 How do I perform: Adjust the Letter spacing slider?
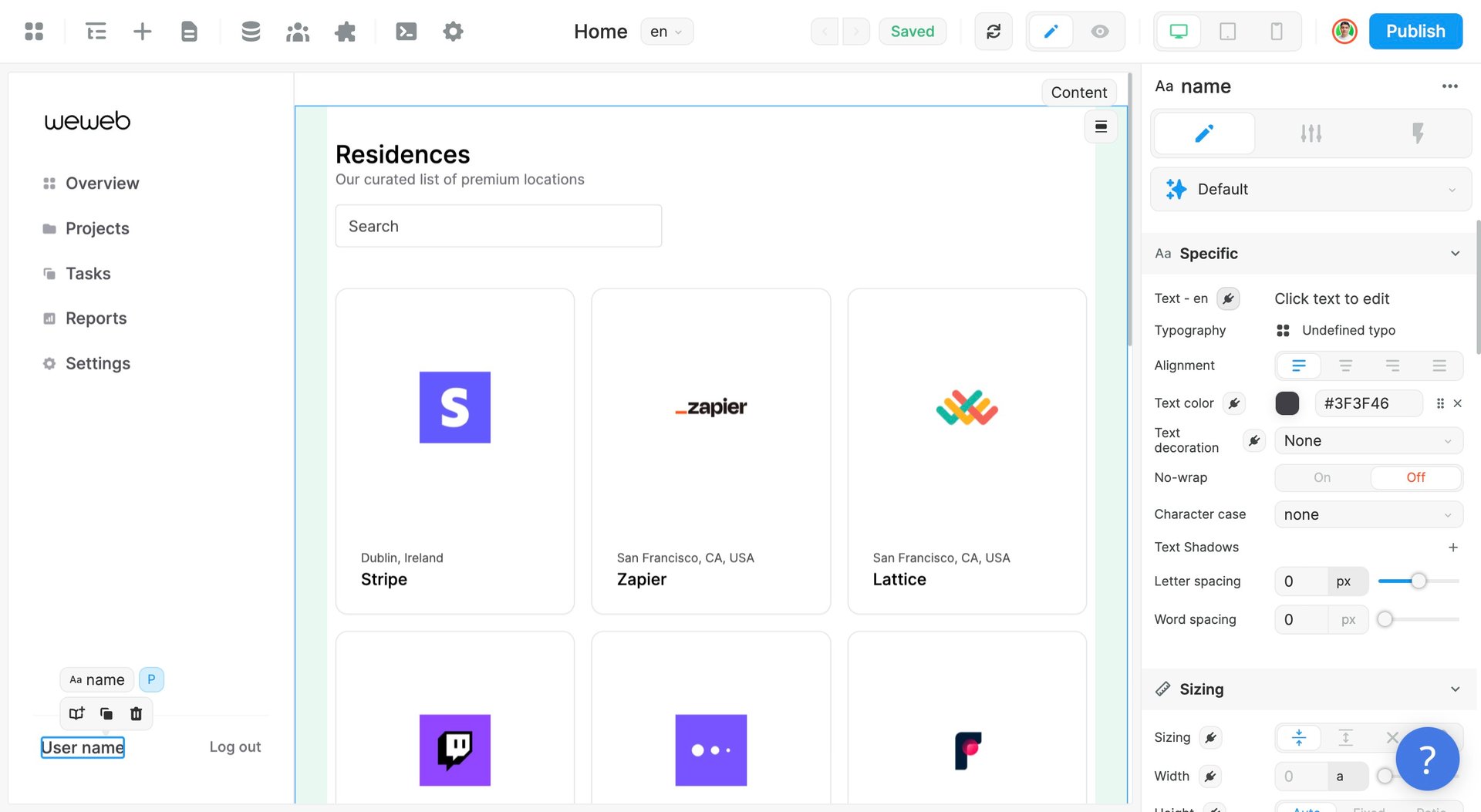pos(1419,581)
